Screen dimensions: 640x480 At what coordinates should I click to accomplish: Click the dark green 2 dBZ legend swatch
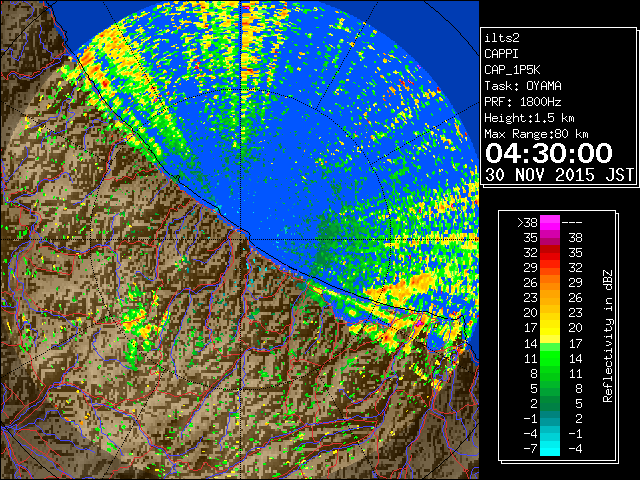tap(550, 403)
